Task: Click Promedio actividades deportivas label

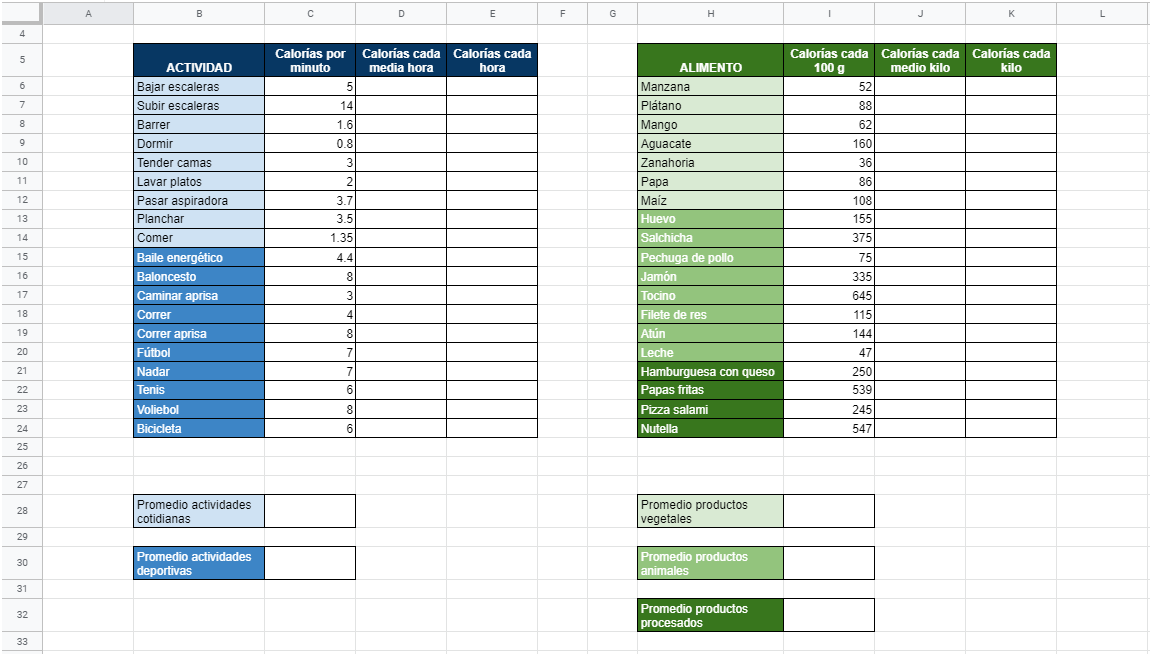Action: pos(199,563)
